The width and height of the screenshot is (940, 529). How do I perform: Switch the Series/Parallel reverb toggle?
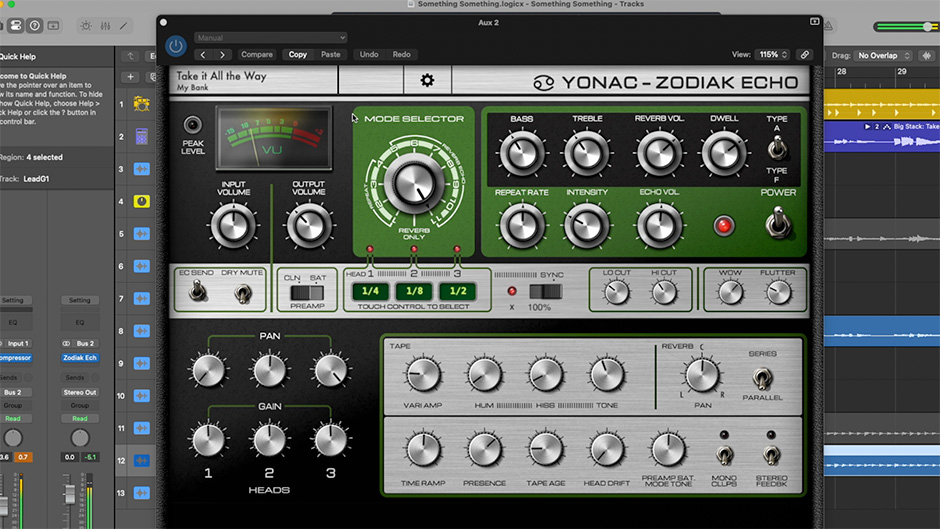(762, 377)
